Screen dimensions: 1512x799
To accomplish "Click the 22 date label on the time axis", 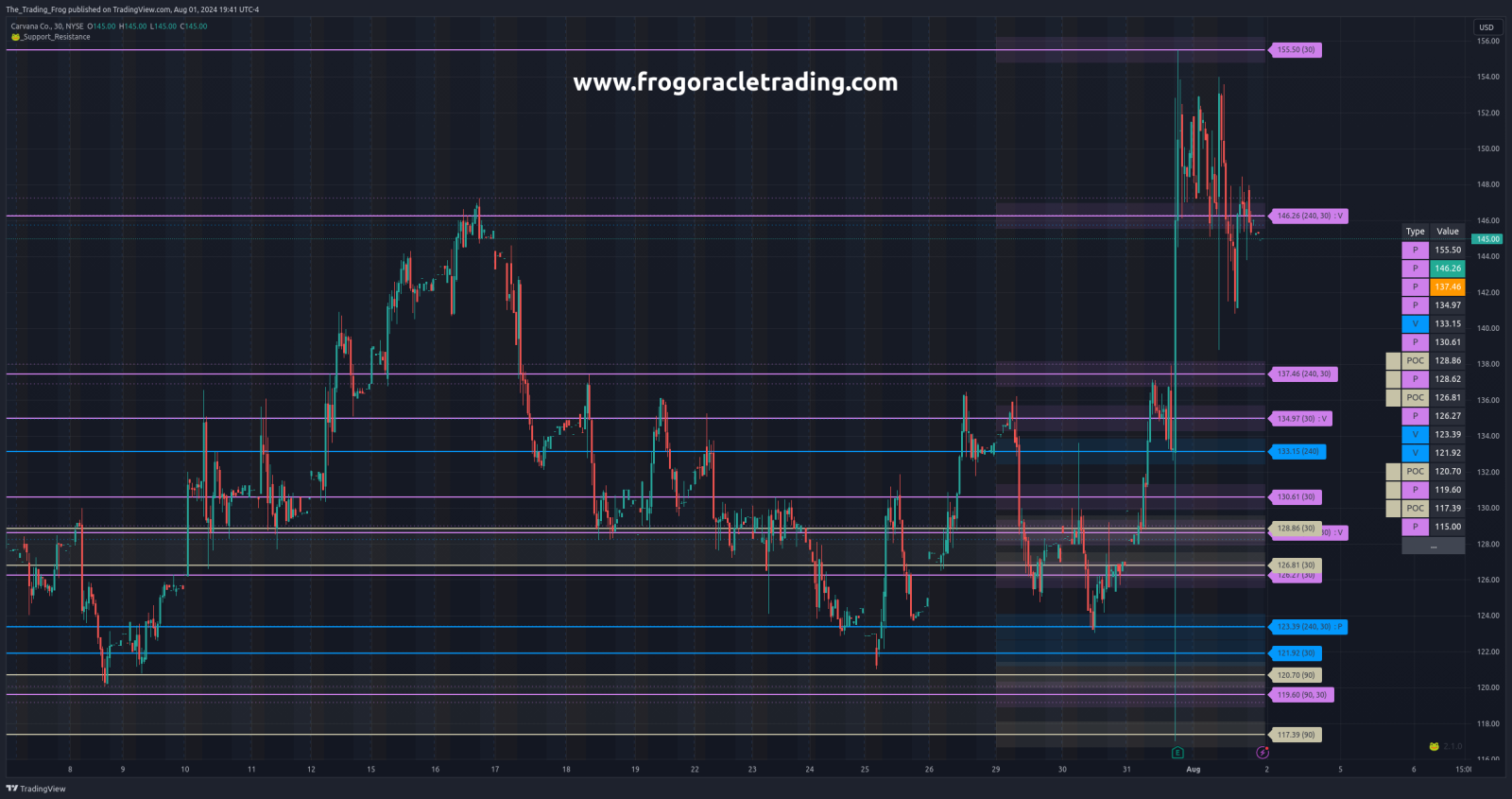I will [695, 770].
